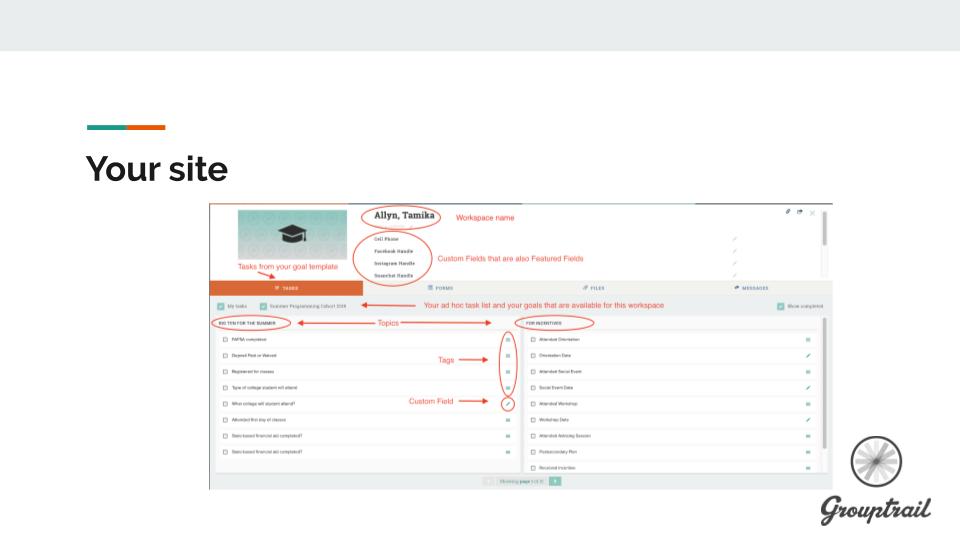Click the pencil icon on Social Event Date row
Screen dimensions: 960x540
point(808,388)
